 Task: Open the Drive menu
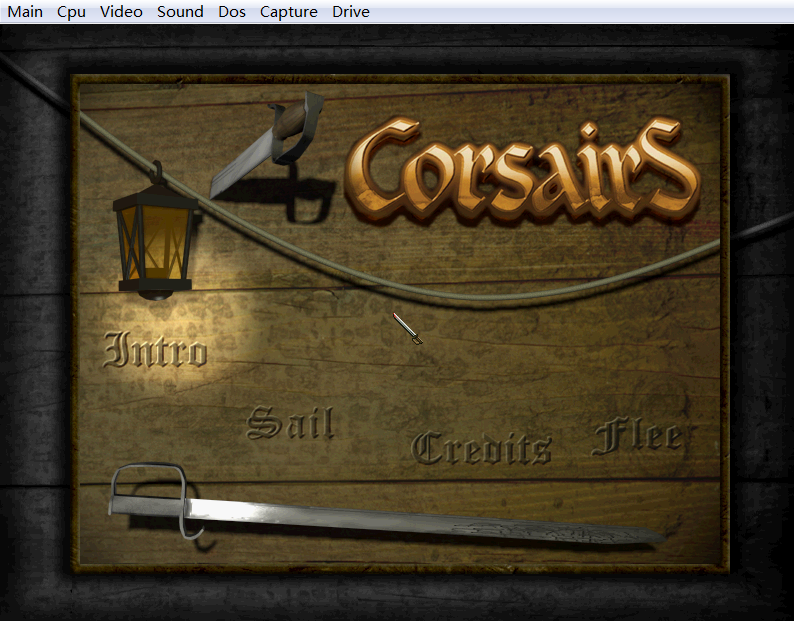[350, 12]
